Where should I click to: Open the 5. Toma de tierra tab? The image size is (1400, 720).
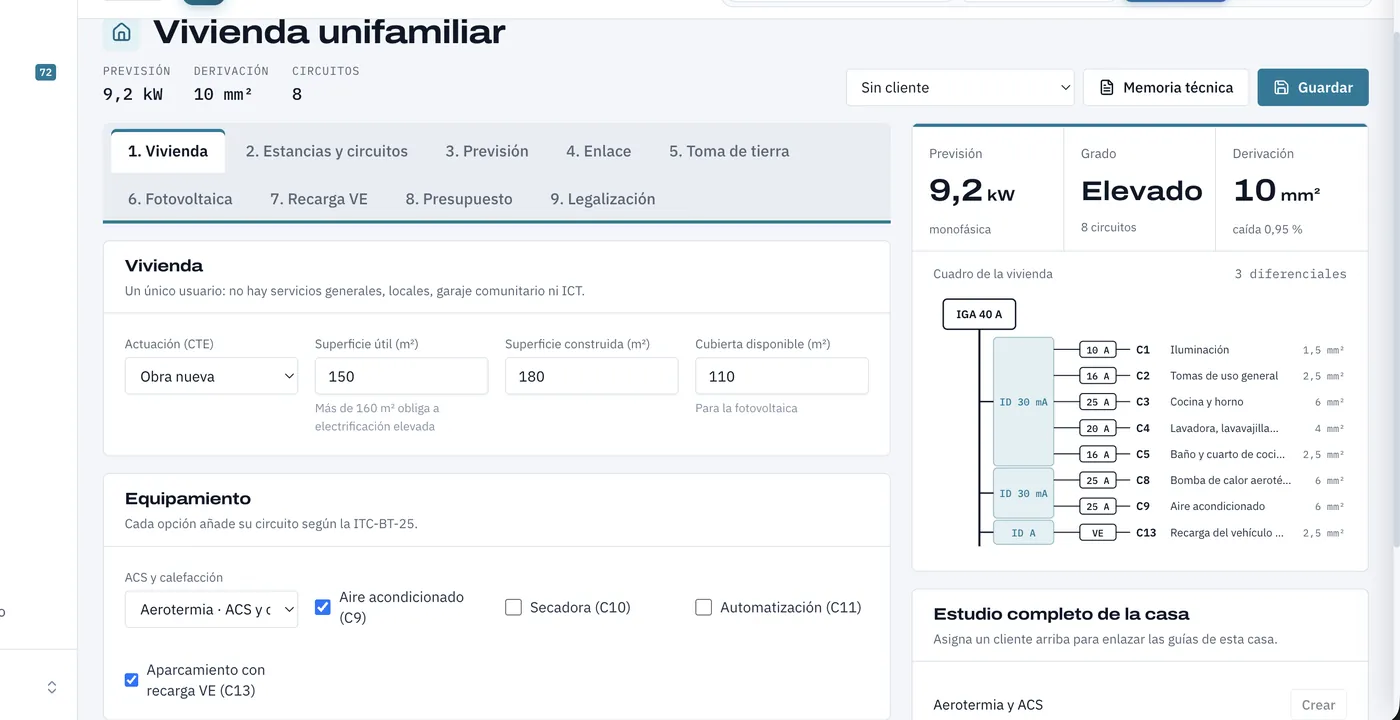coord(729,151)
